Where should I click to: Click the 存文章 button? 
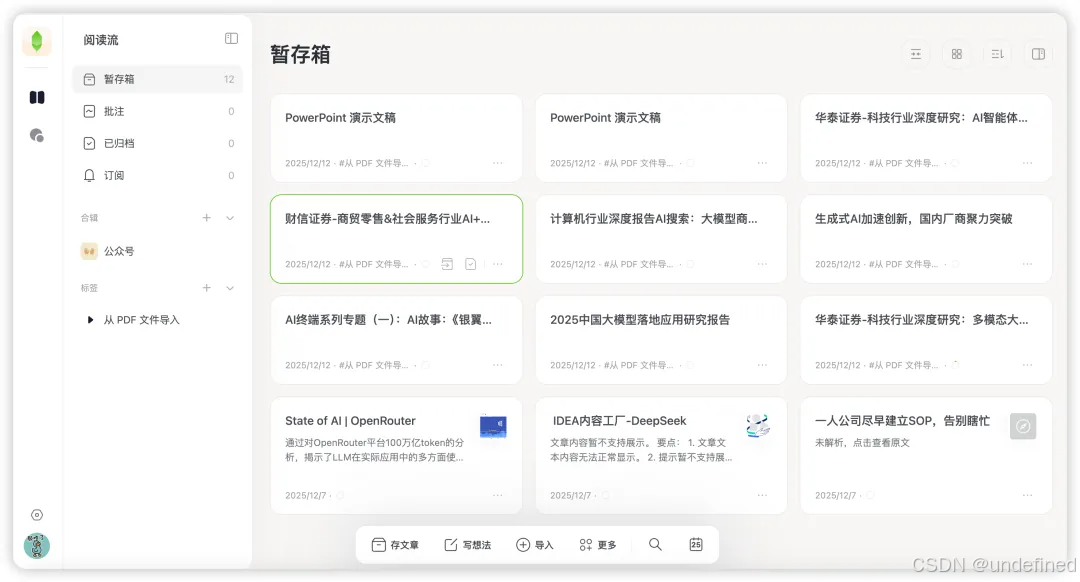(395, 545)
